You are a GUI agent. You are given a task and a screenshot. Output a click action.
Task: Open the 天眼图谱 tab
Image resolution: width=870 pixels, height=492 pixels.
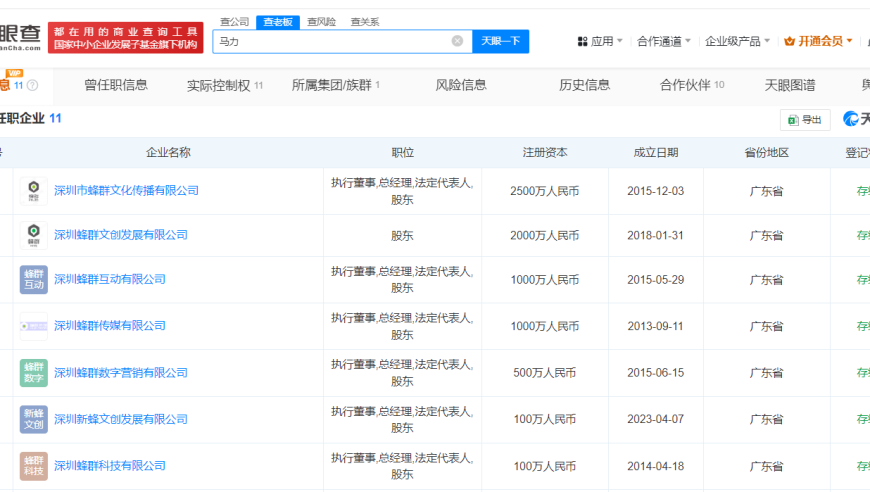(790, 85)
